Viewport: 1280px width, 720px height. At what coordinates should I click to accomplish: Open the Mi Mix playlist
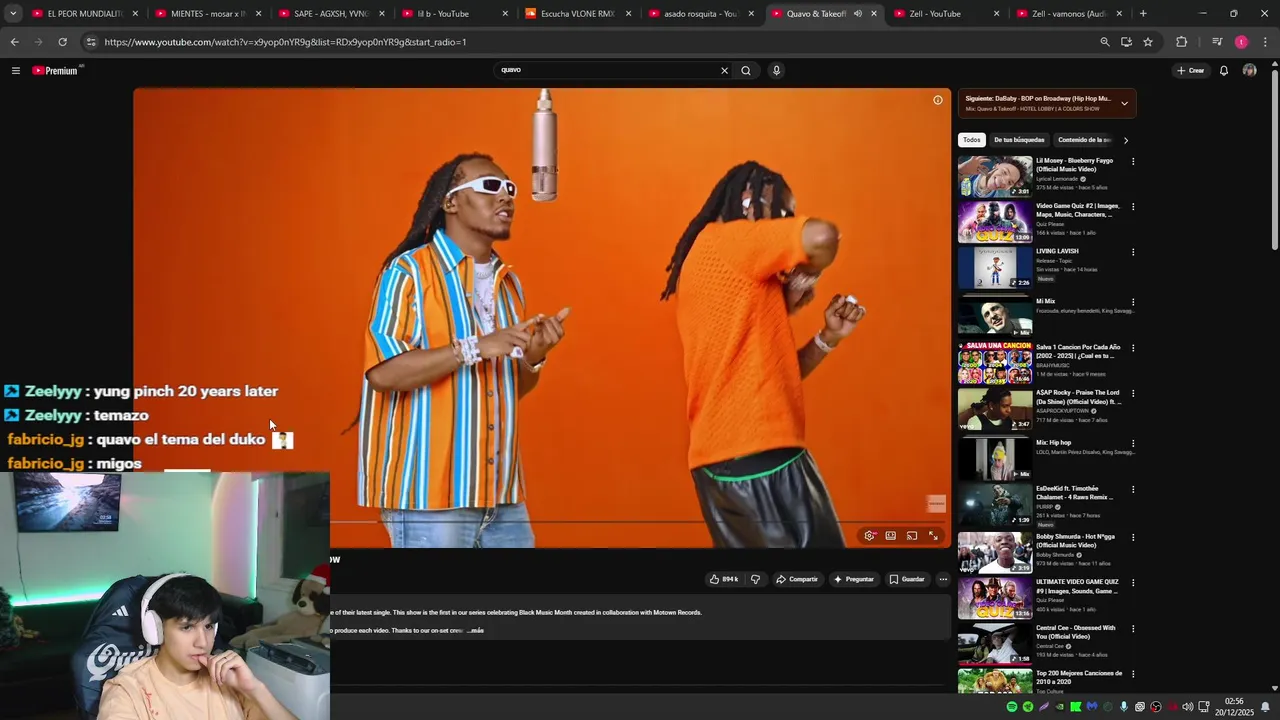tap(1045, 302)
